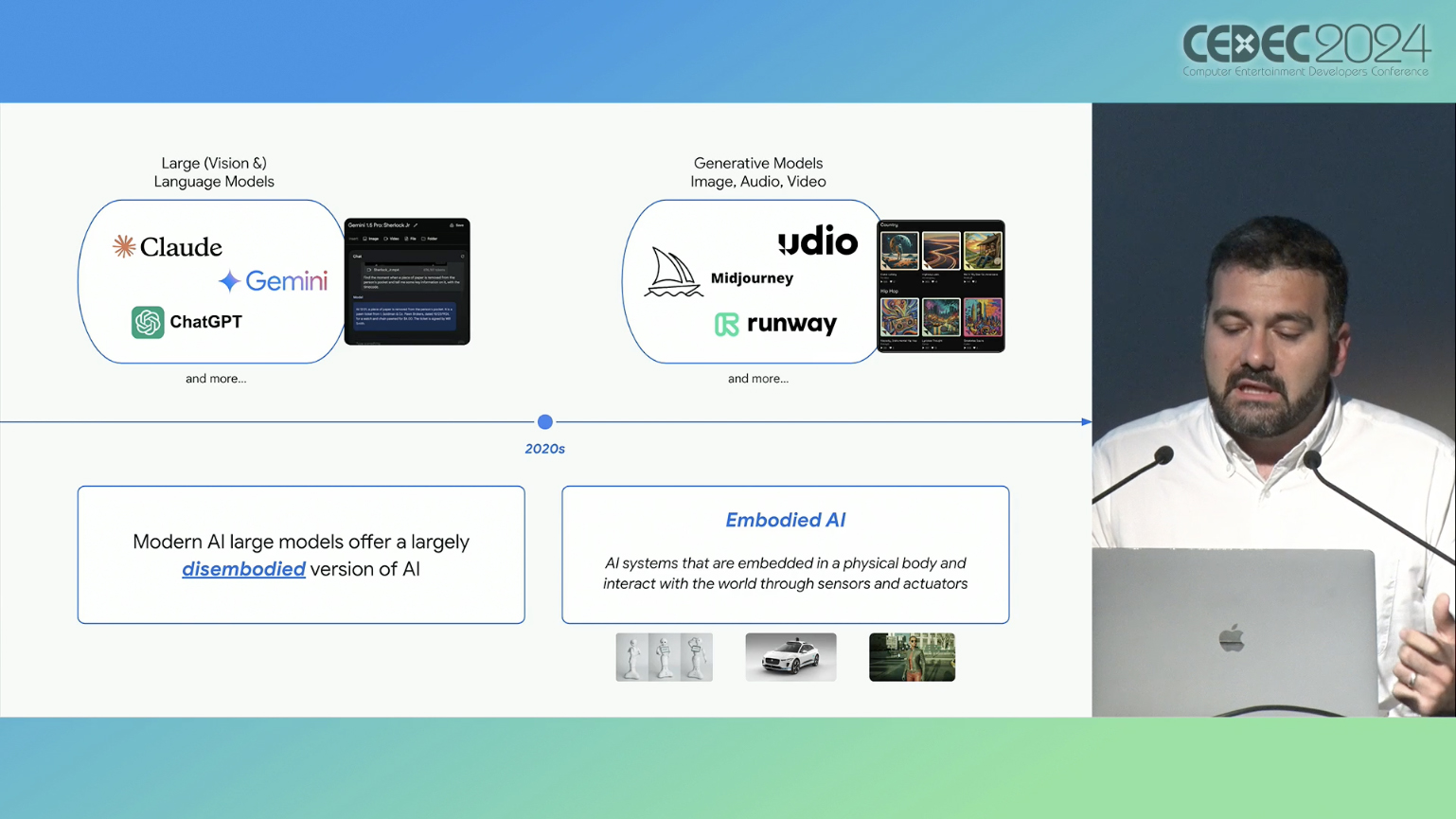Click the udio logo
This screenshot has height=819, width=1456.
[818, 242]
